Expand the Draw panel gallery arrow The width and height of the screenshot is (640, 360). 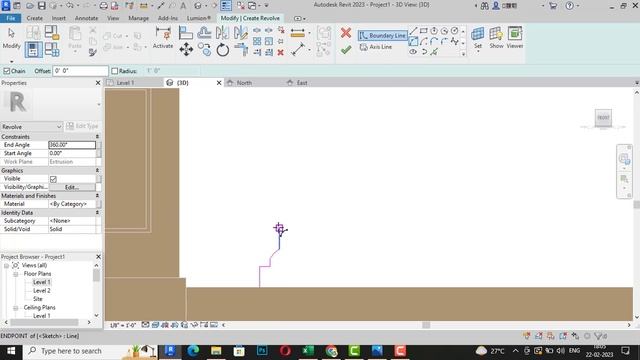(x=463, y=53)
